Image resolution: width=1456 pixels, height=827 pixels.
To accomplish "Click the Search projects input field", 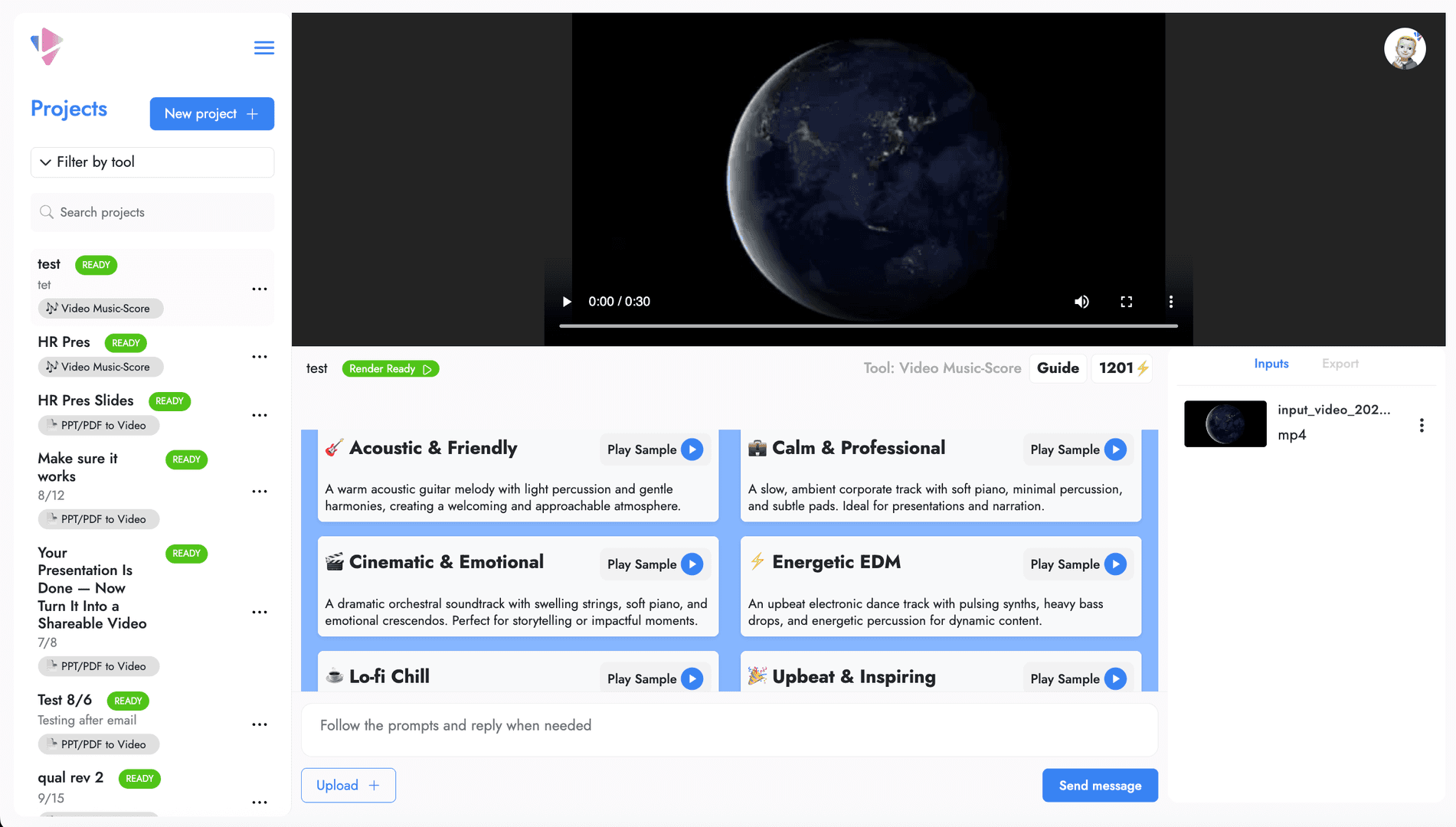I will [x=152, y=212].
